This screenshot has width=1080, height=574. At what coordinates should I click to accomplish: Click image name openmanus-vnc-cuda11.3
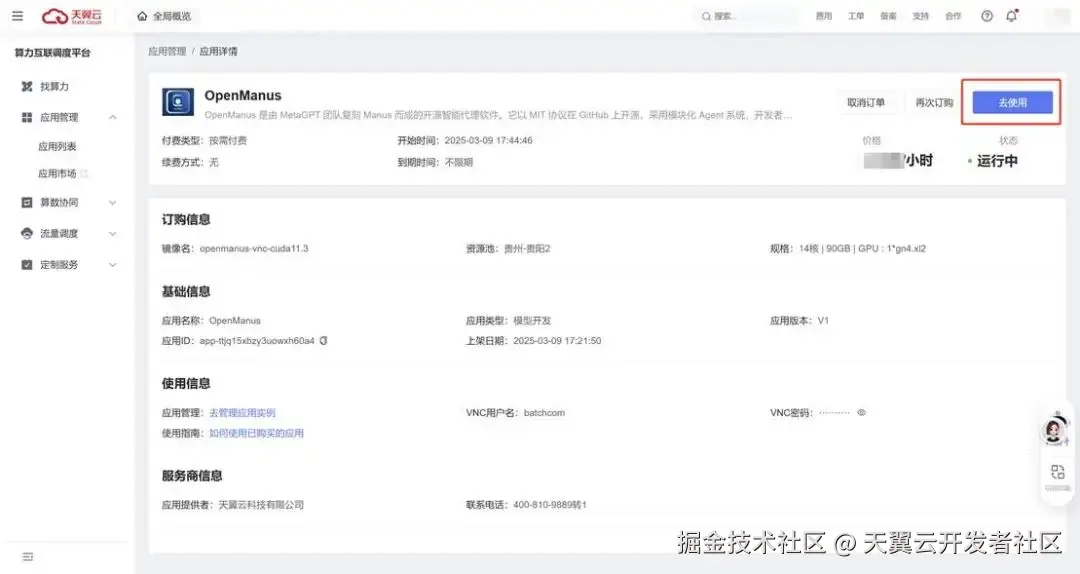click(254, 249)
